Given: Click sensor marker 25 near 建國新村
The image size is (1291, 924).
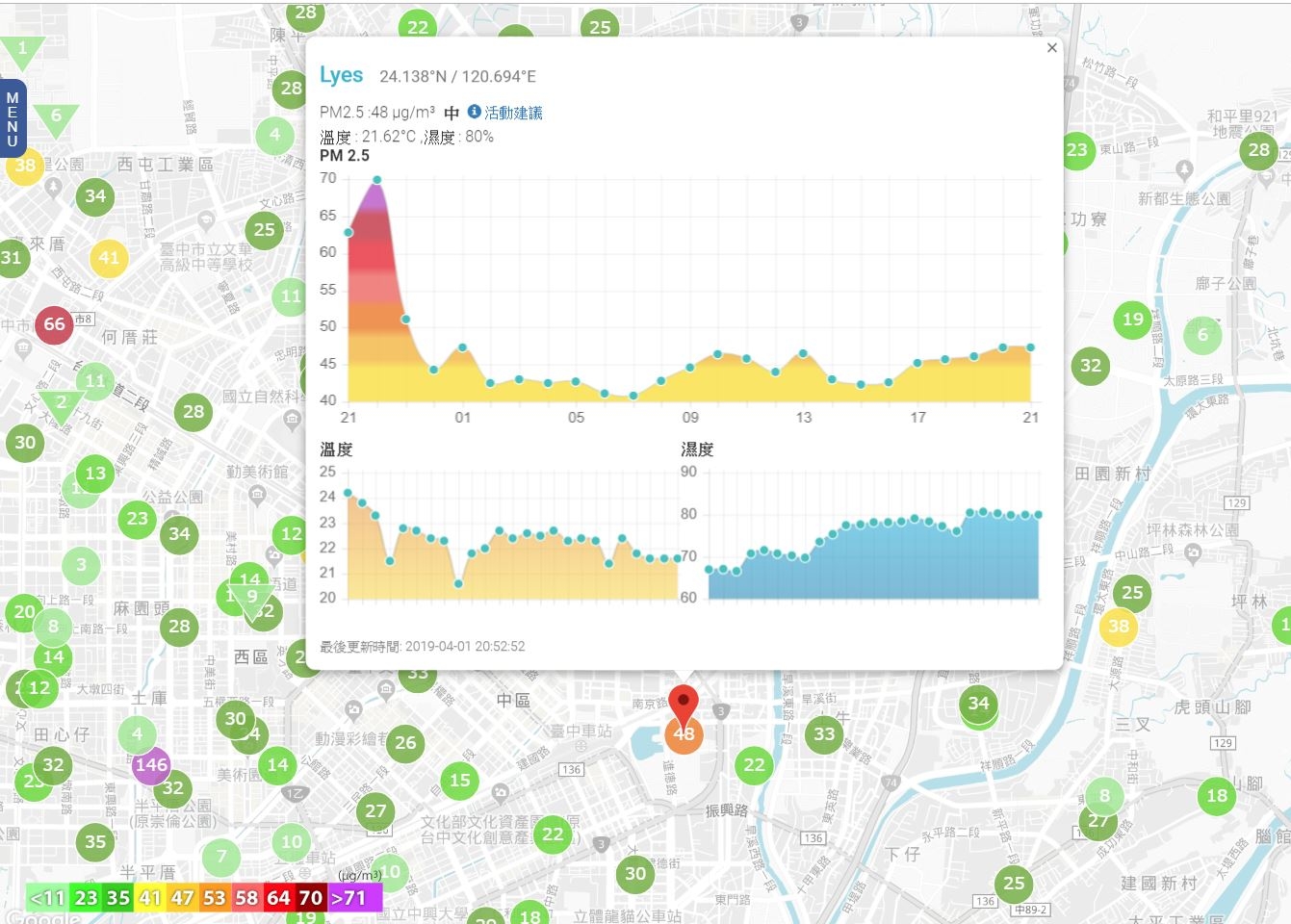Looking at the screenshot, I should [x=1014, y=883].
